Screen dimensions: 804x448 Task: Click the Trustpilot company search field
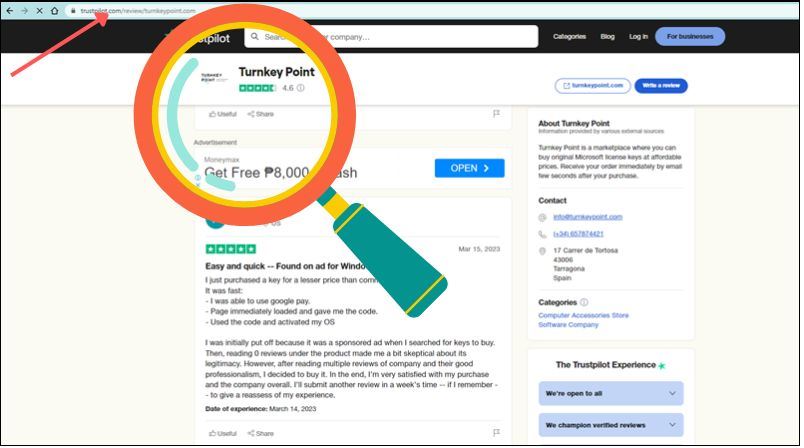(x=391, y=37)
